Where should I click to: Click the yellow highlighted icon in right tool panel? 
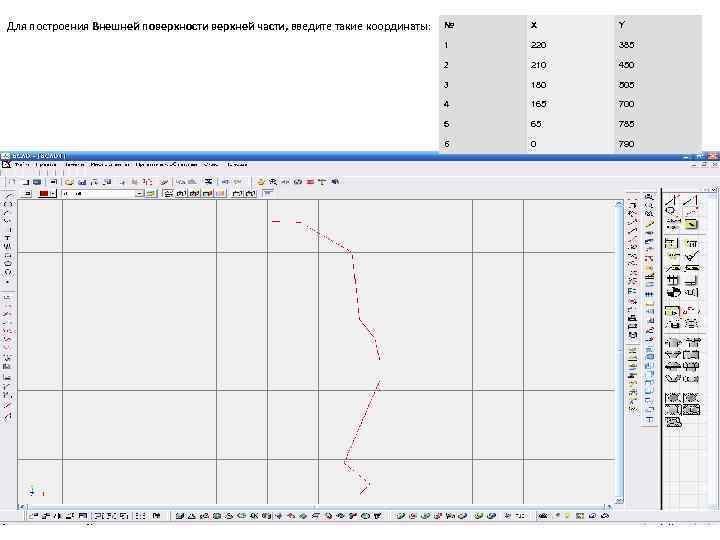(691, 224)
